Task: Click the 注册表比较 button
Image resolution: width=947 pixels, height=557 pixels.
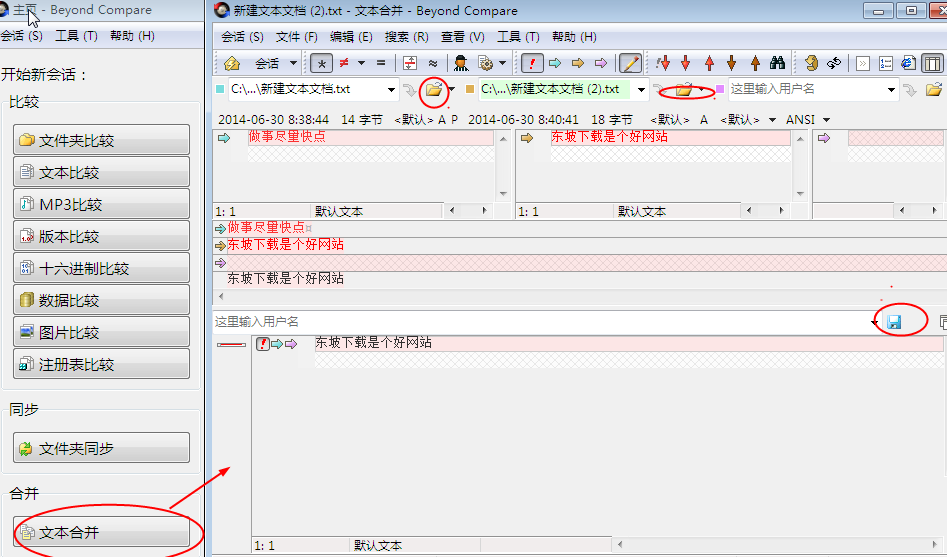Action: 101,364
